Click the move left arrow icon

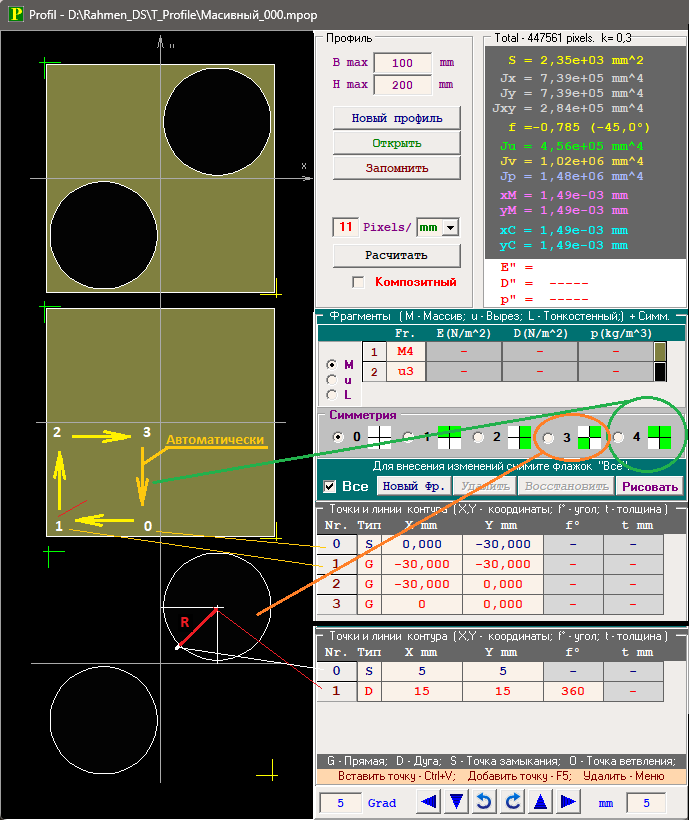point(429,802)
